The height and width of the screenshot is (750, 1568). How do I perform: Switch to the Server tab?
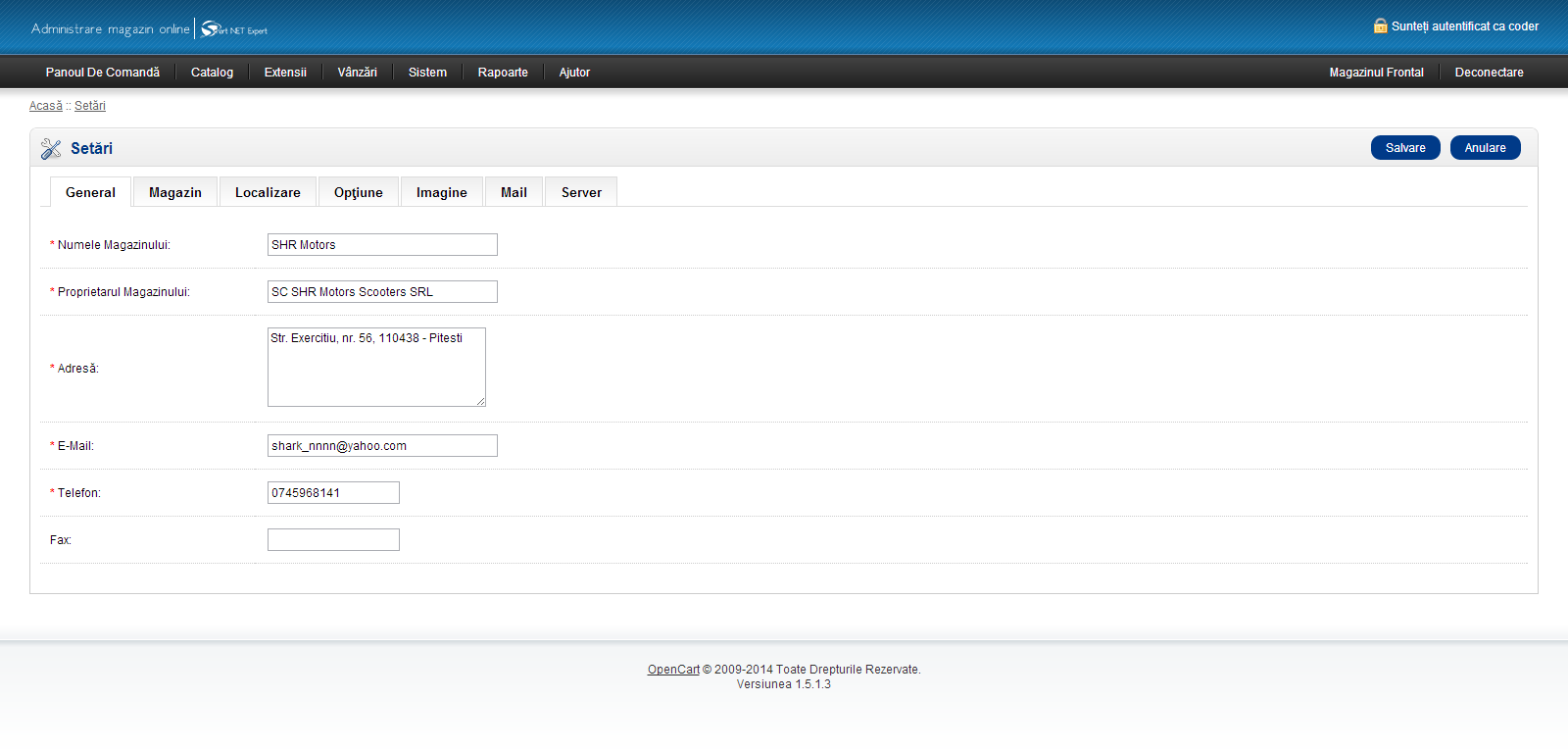(x=581, y=193)
